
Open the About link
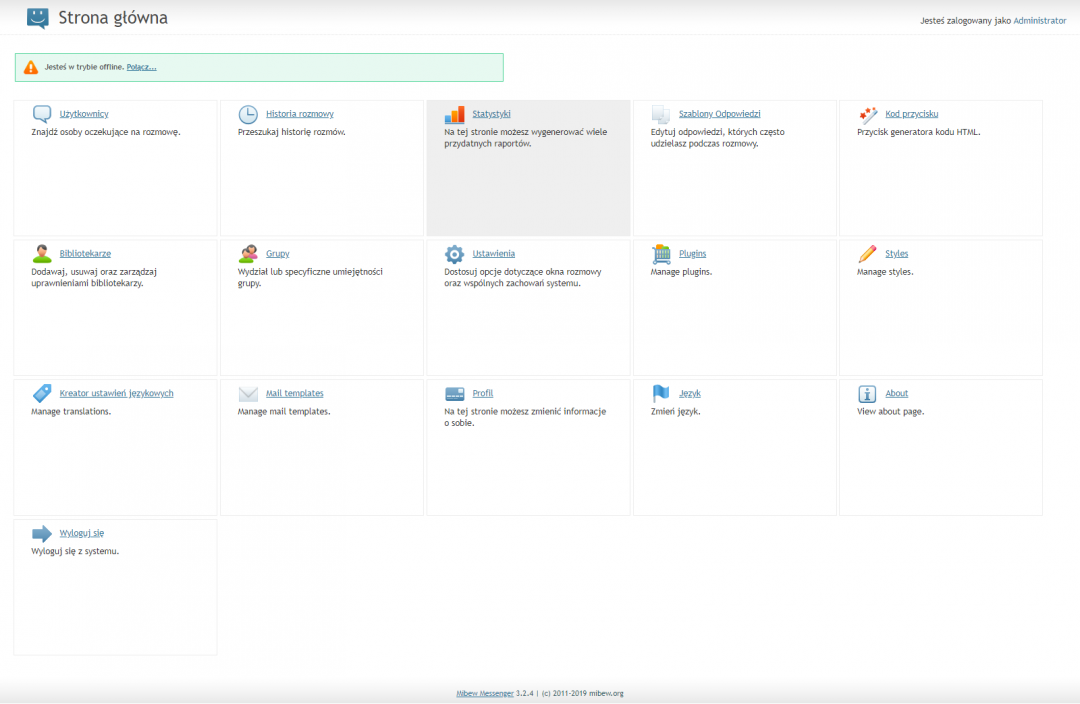point(896,393)
